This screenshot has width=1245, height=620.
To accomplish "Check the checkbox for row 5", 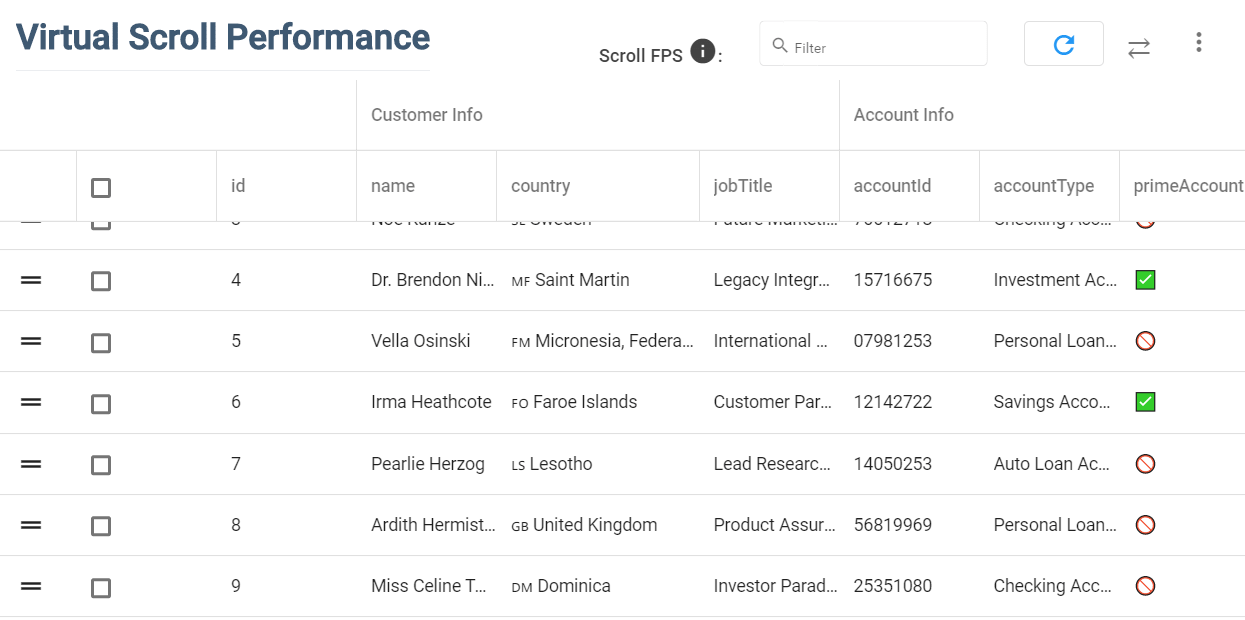I will (101, 343).
